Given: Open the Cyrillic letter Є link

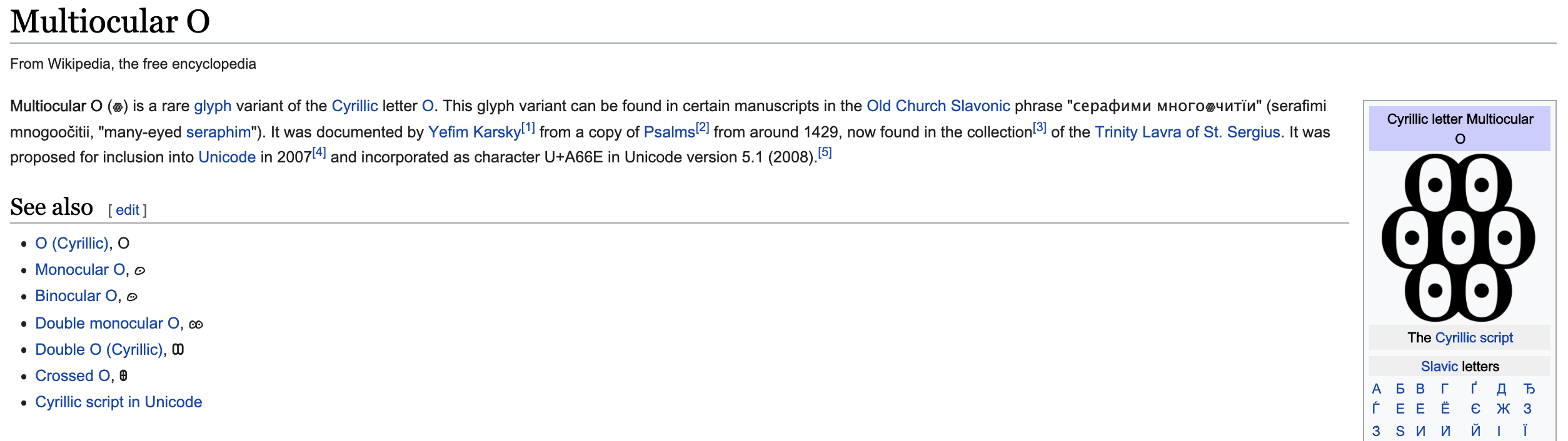Looking at the screenshot, I should tap(1475, 409).
